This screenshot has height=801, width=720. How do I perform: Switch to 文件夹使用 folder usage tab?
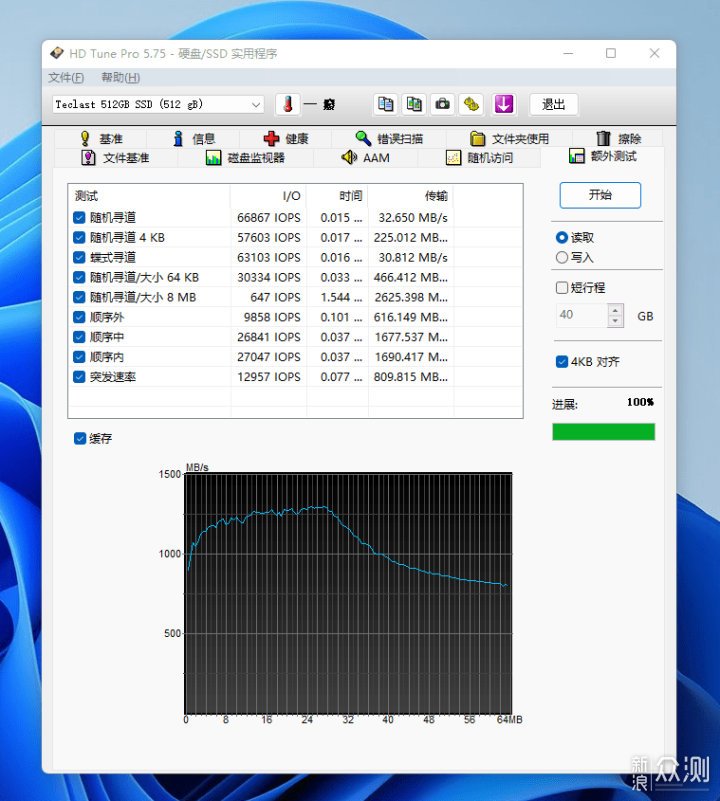click(x=509, y=138)
